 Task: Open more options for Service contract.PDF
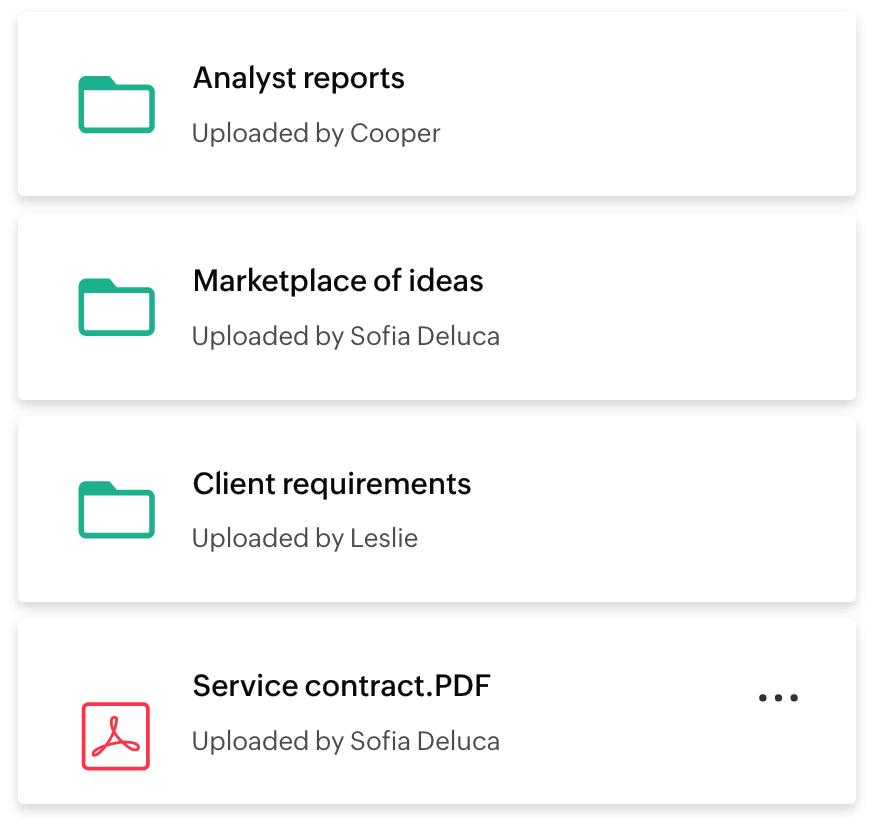click(x=778, y=698)
